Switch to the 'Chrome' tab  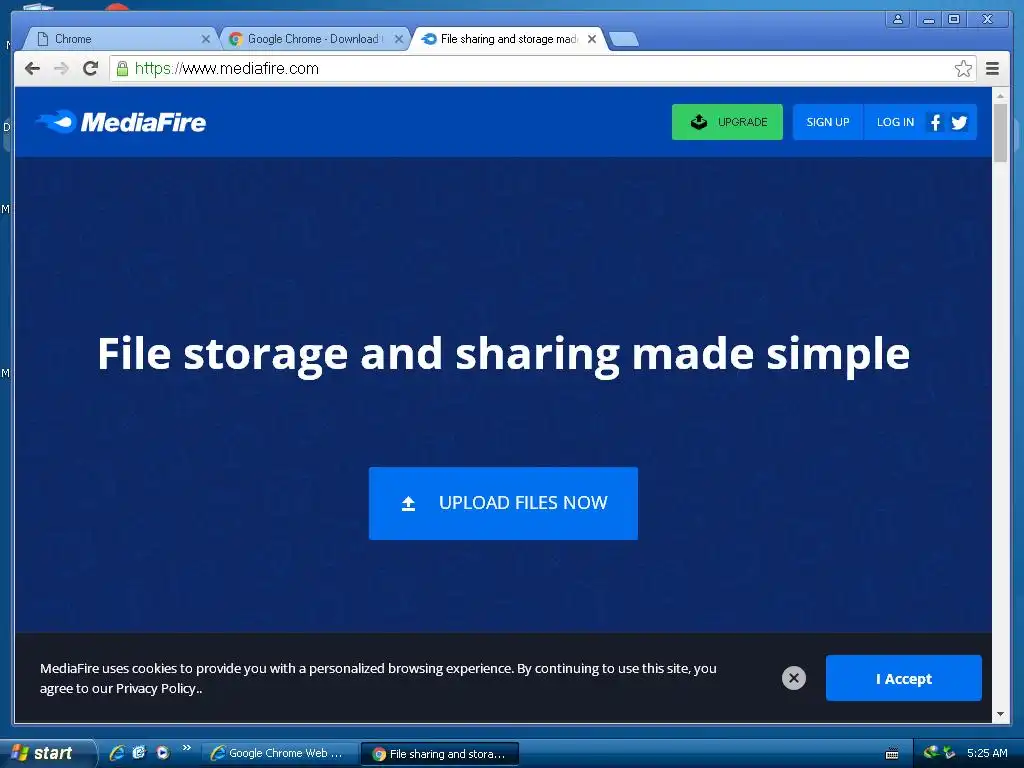point(121,39)
